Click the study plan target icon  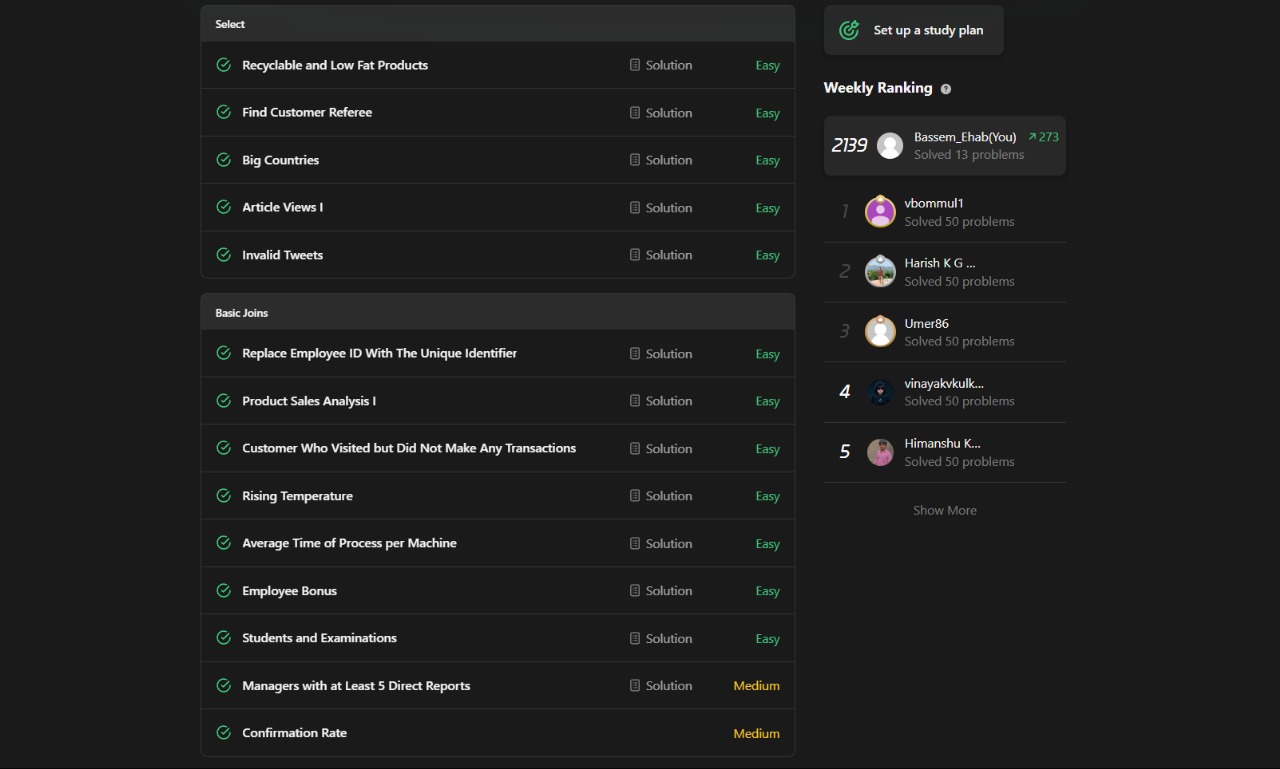pos(849,30)
